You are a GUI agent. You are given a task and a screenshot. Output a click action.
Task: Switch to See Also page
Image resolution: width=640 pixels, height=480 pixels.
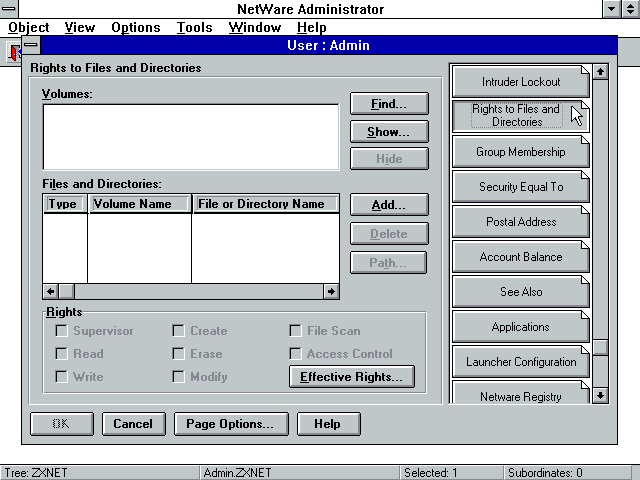pos(521,292)
